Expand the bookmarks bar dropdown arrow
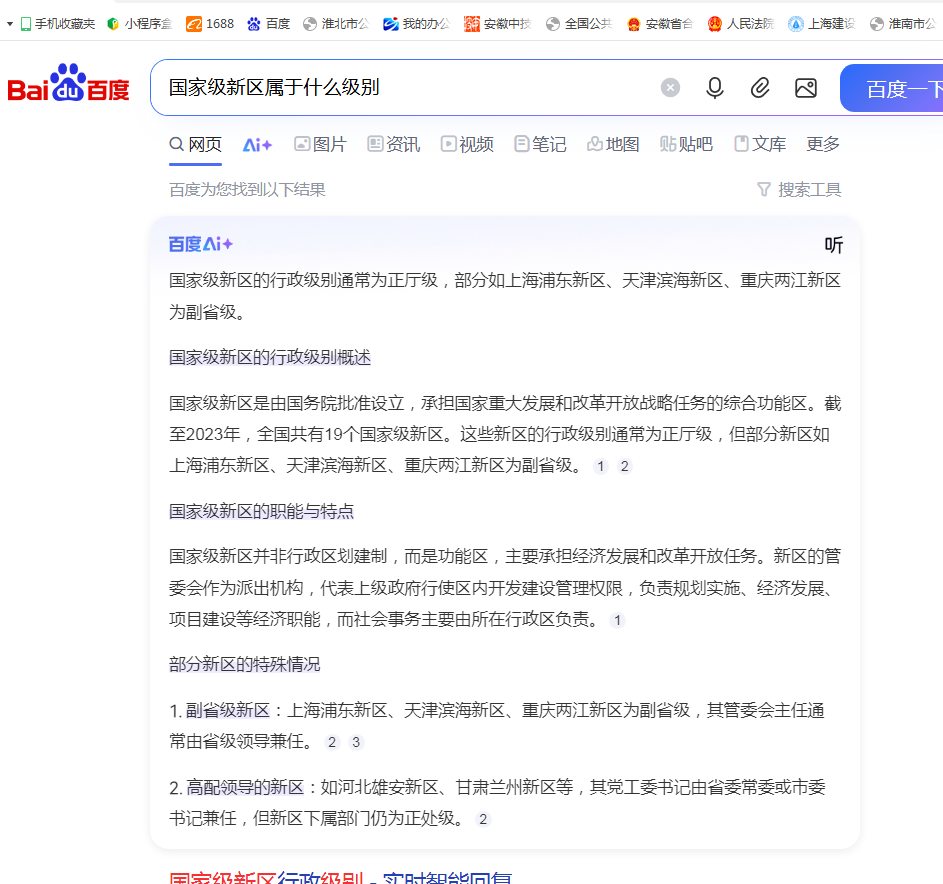Viewport: 943px width, 884px height. tap(10, 23)
